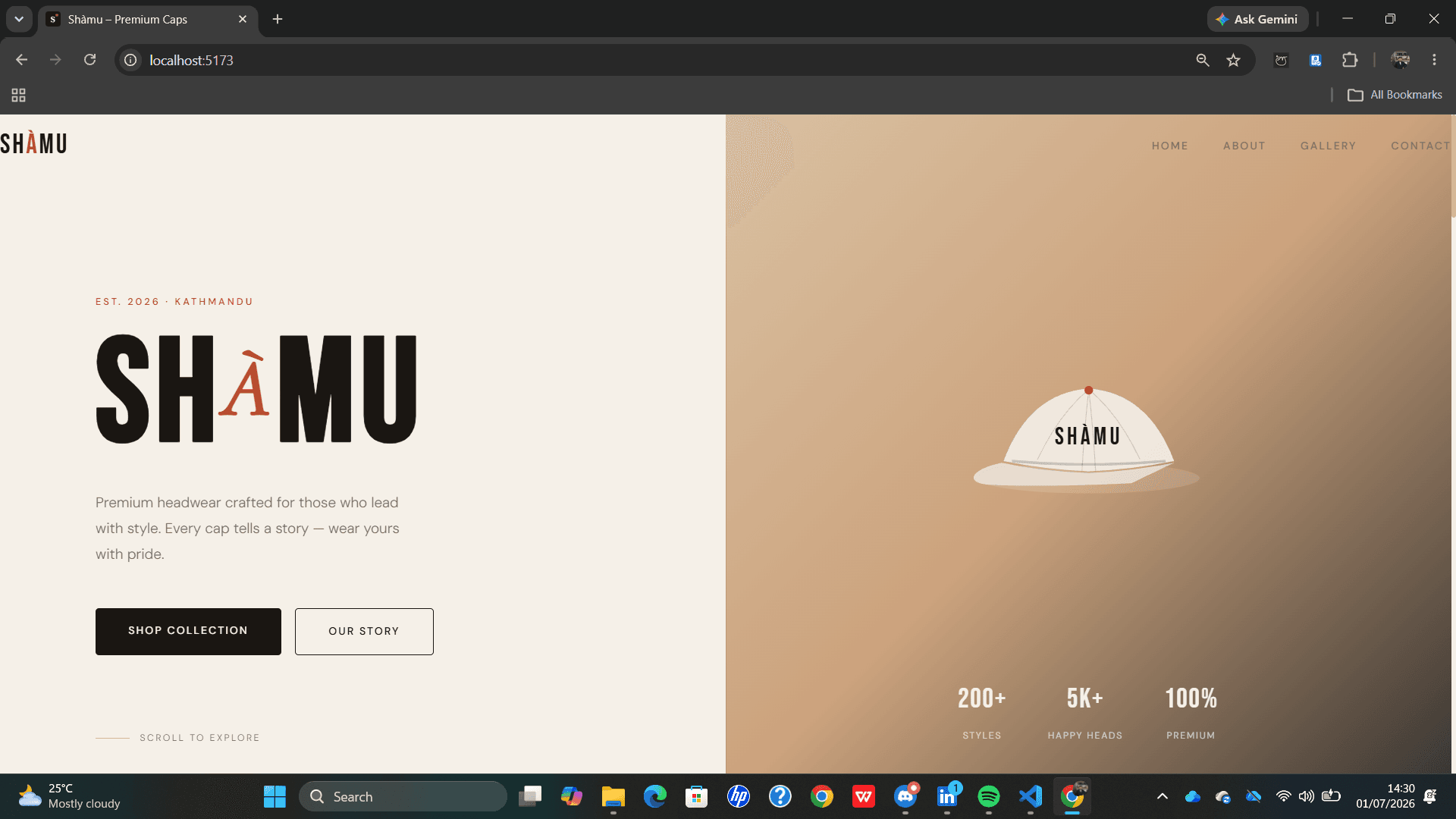Open the notification bell in tray
Viewport: 1456px width, 819px height.
click(x=1430, y=796)
